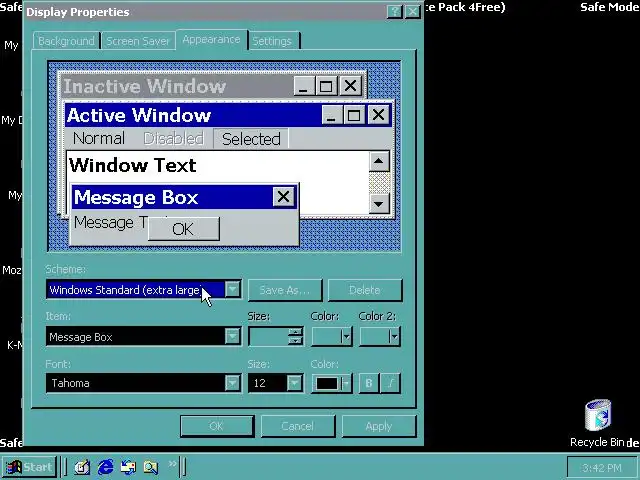640x480 pixels.
Task: Click the Show Desktop quick launch icon
Action: [x=82, y=467]
